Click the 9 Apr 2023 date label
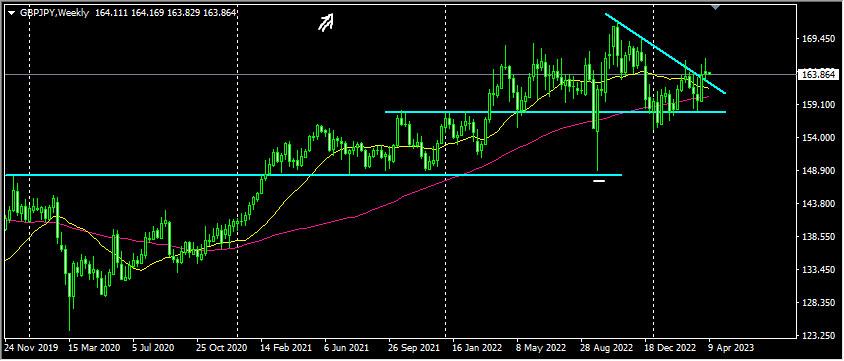 [727, 347]
